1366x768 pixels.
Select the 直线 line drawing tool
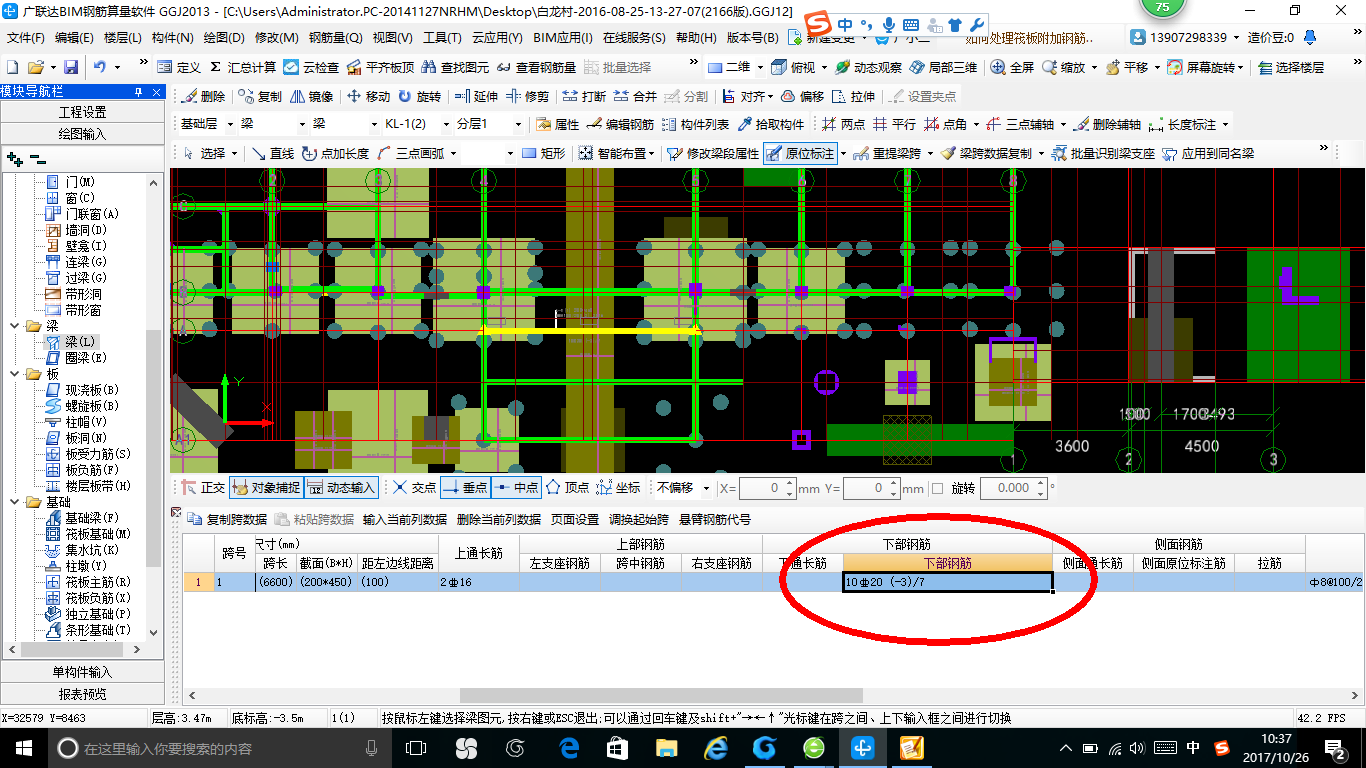[272, 153]
